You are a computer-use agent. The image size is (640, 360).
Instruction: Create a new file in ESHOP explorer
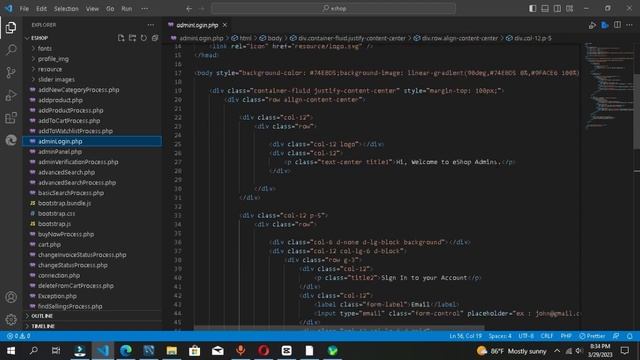(x=121, y=38)
